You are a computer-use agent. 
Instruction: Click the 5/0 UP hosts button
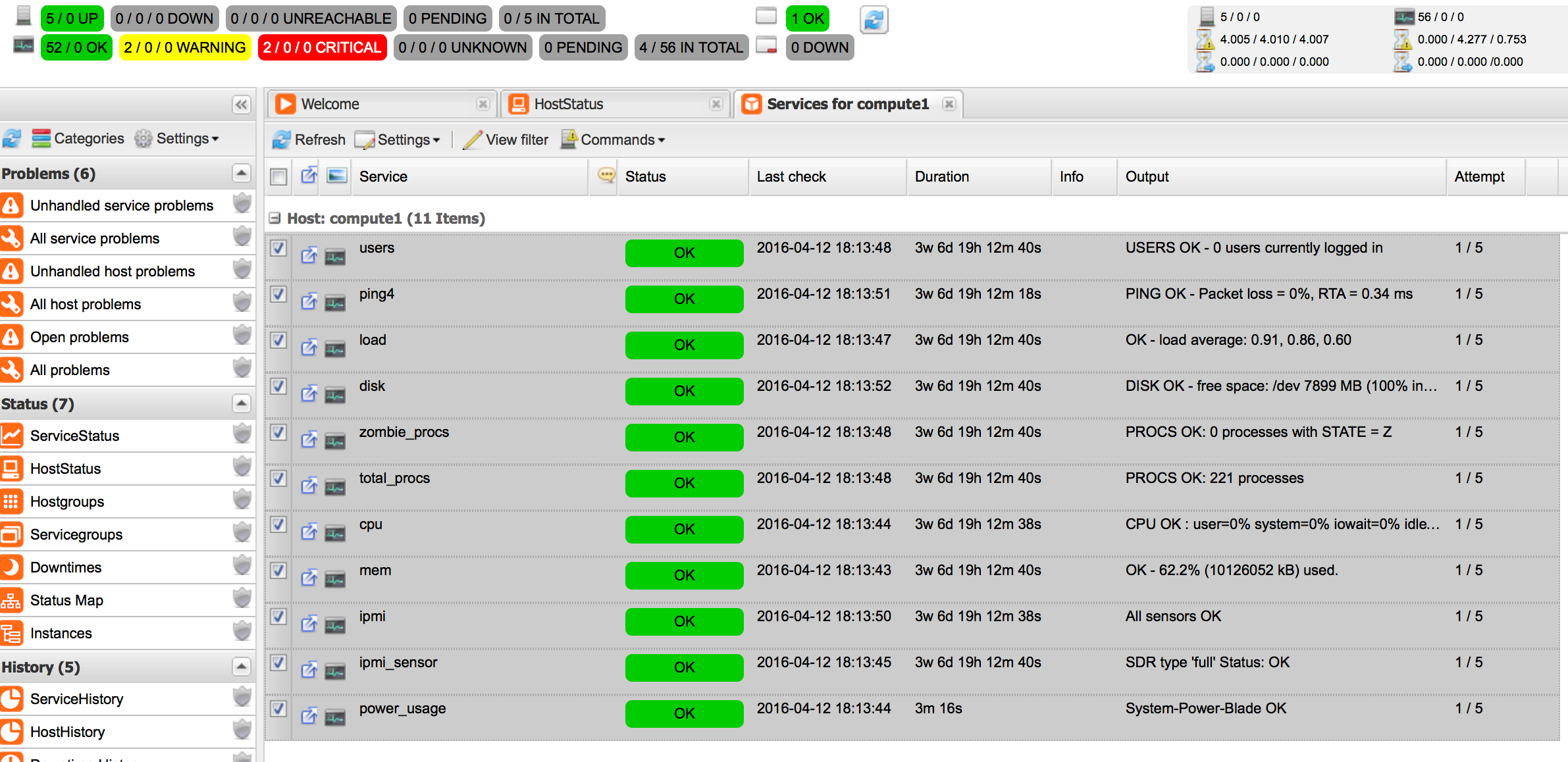pos(72,18)
